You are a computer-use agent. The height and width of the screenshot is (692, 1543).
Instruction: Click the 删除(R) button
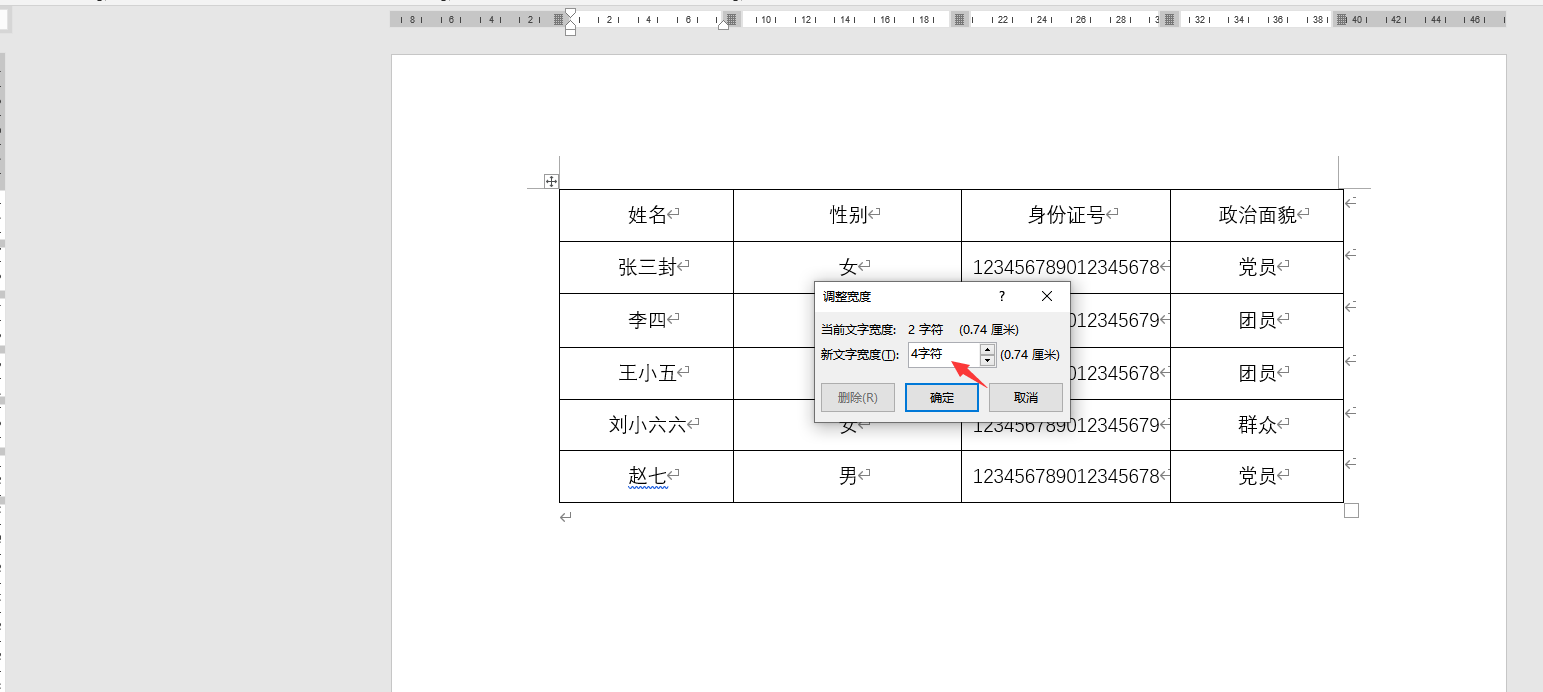858,397
